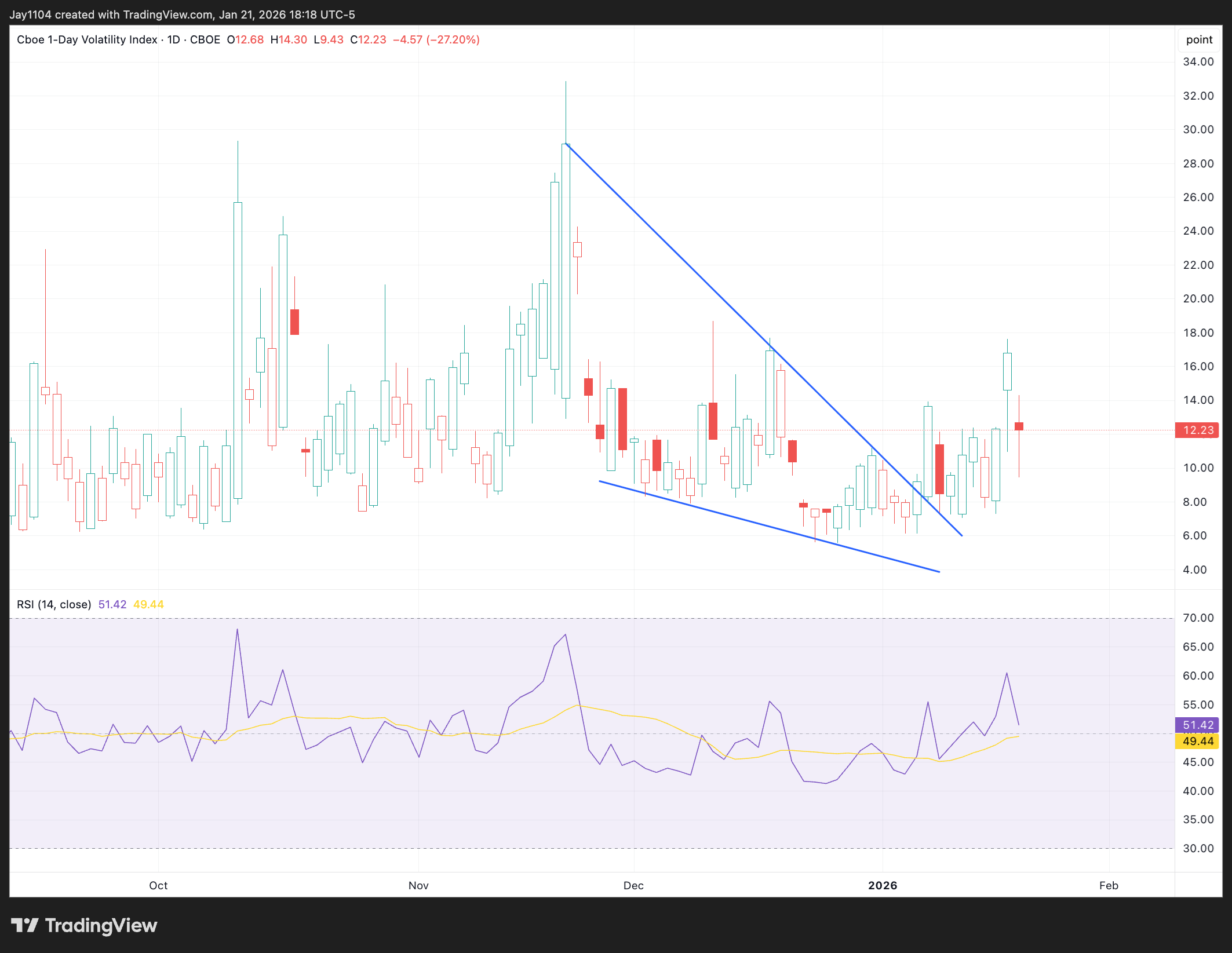The height and width of the screenshot is (953, 1232).
Task: Click the Cboe 1-Day Volatility Index title
Action: [87, 39]
